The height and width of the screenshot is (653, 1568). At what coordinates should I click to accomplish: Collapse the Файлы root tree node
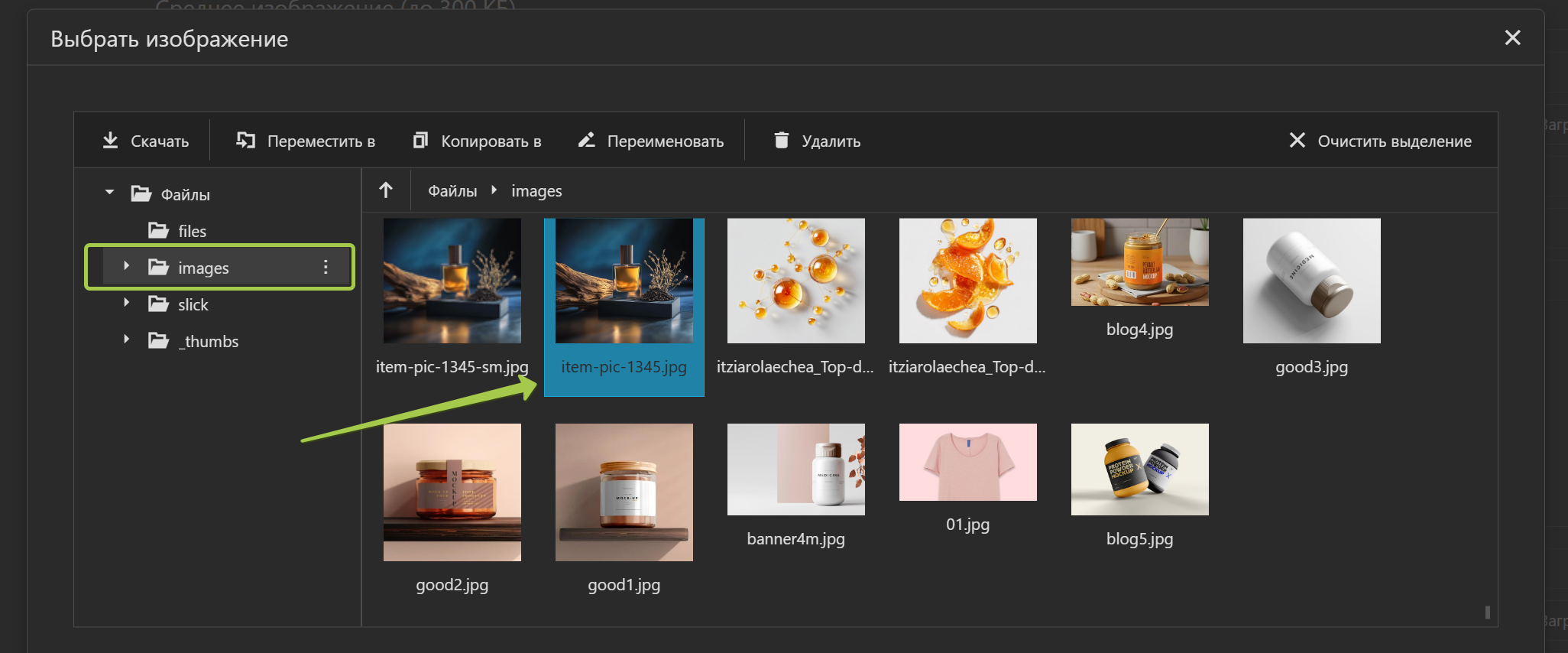tap(110, 193)
